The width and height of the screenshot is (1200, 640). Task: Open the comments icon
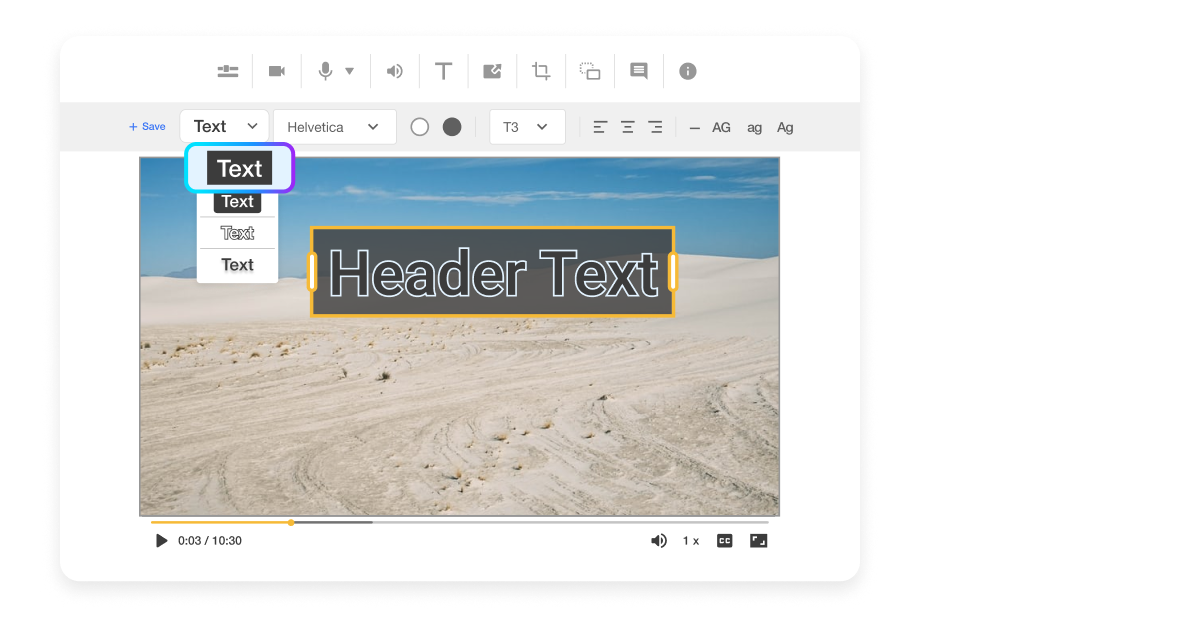638,70
